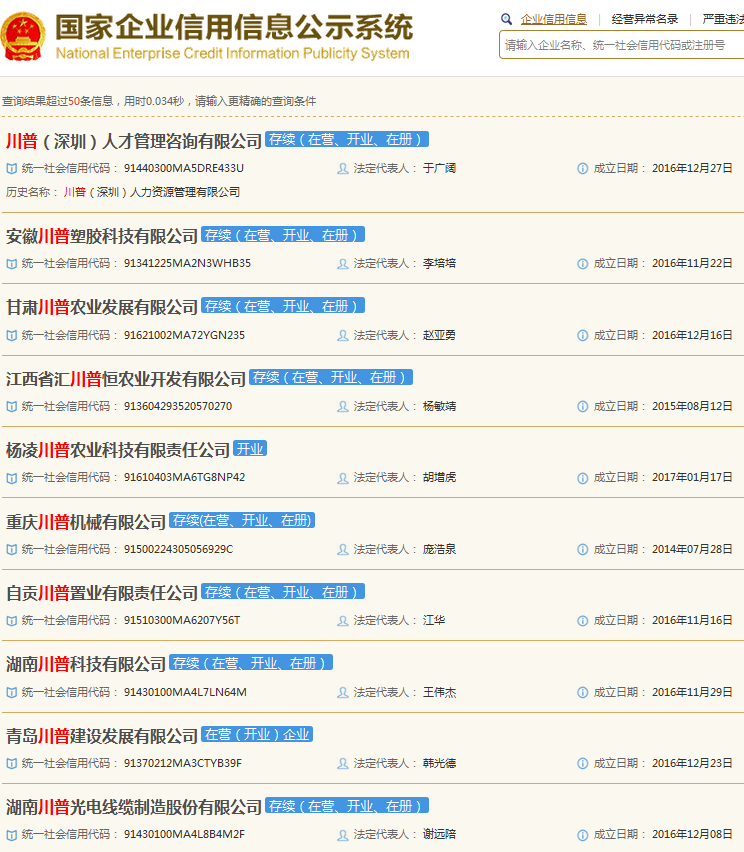Screen dimensions: 744x852
Task: Click info icon beside date 2016年12月27日
Action: (x=582, y=168)
